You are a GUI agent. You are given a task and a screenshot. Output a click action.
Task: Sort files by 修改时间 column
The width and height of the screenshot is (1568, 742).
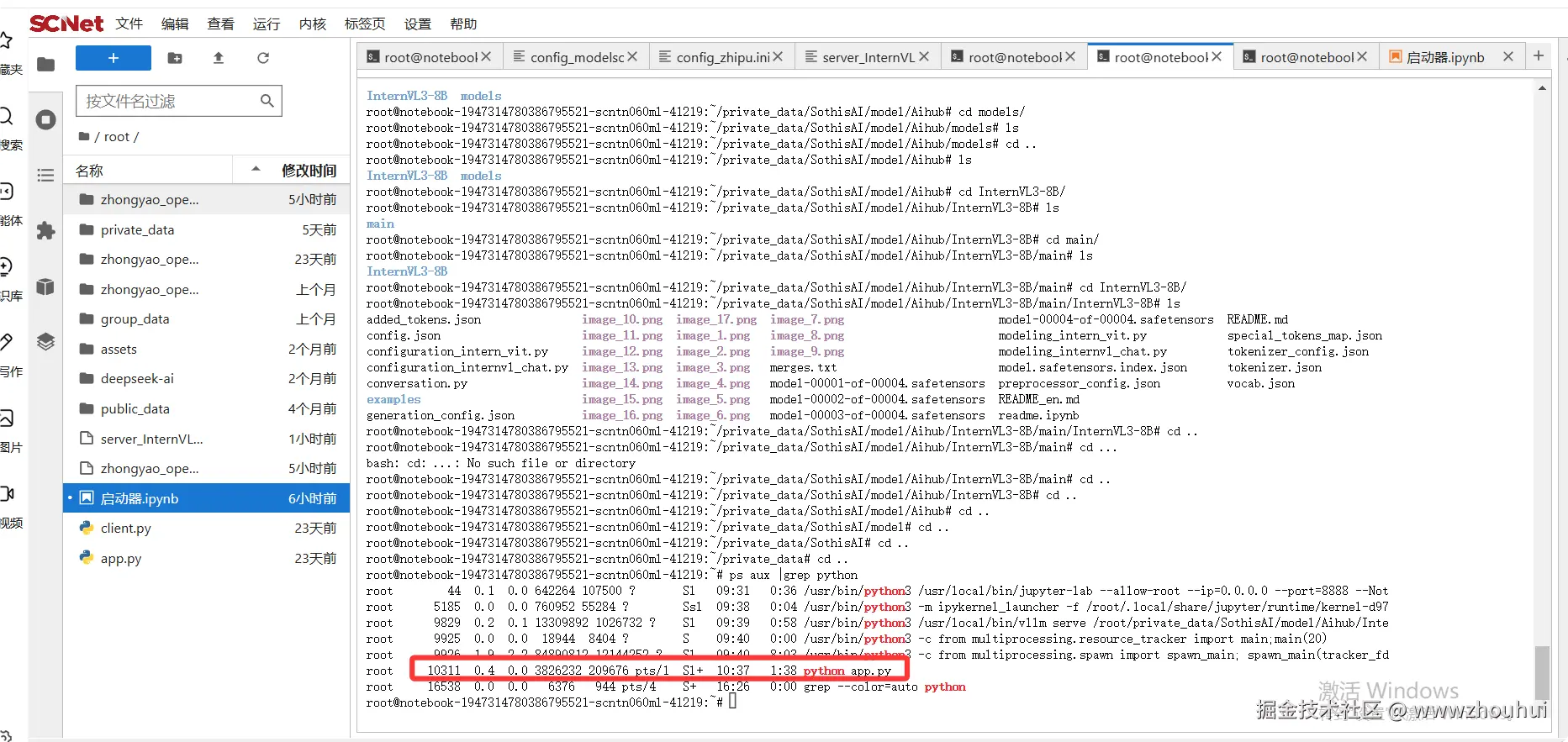tap(309, 171)
